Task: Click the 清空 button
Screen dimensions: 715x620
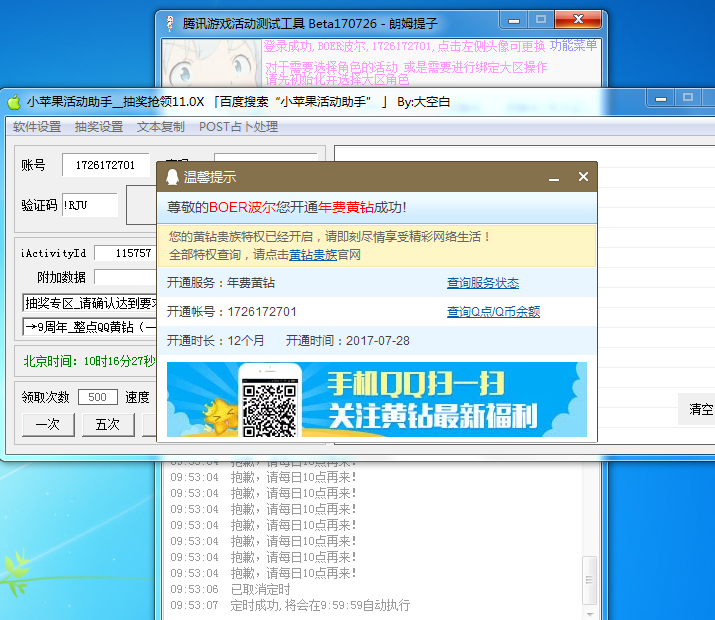Action: click(x=699, y=409)
